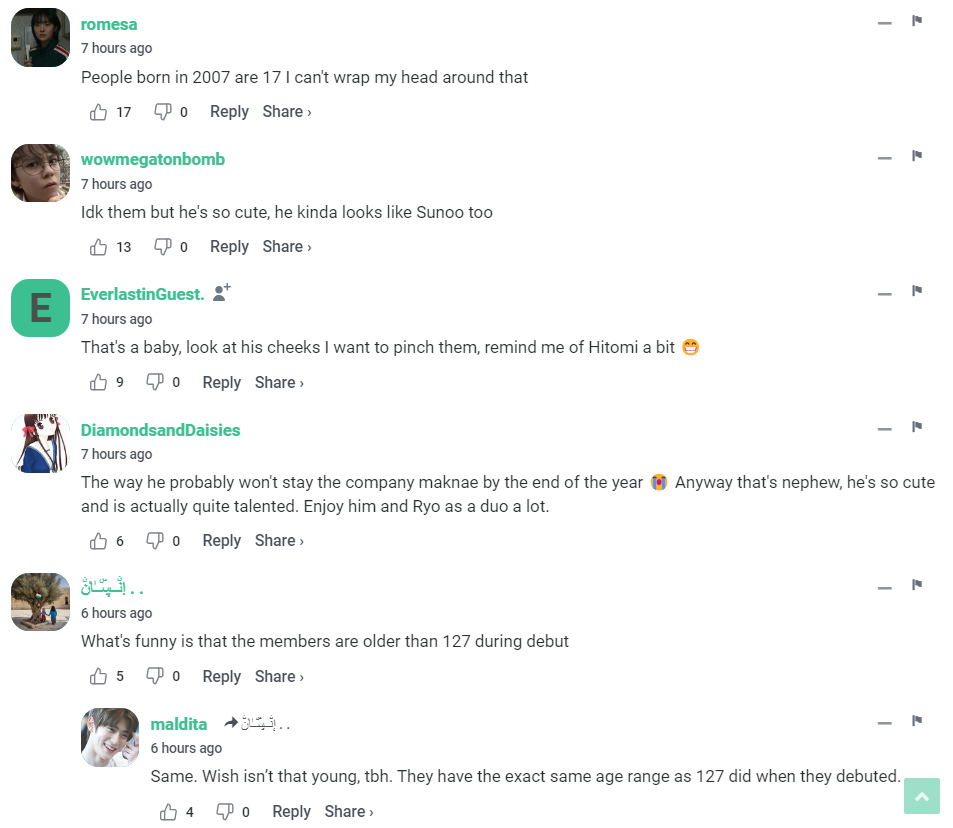The width and height of the screenshot is (953, 828).
Task: Collapse romesa's comment thread
Action: 884,23
